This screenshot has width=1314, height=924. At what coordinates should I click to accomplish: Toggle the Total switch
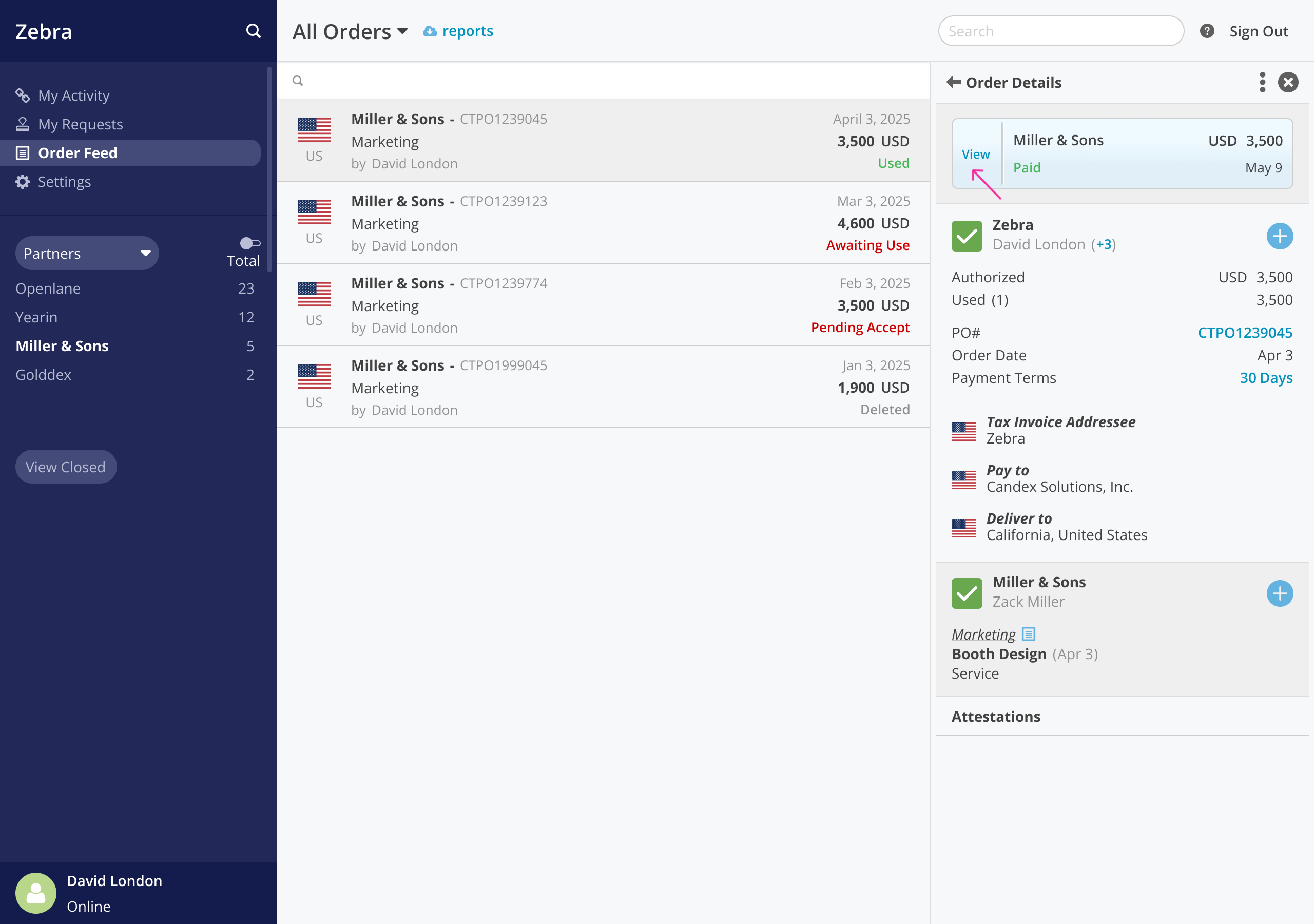[249, 243]
